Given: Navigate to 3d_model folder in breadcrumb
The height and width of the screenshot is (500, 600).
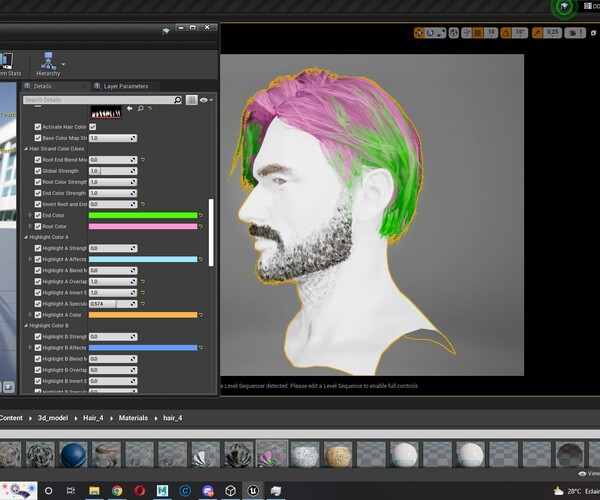Looking at the screenshot, I should (53, 418).
